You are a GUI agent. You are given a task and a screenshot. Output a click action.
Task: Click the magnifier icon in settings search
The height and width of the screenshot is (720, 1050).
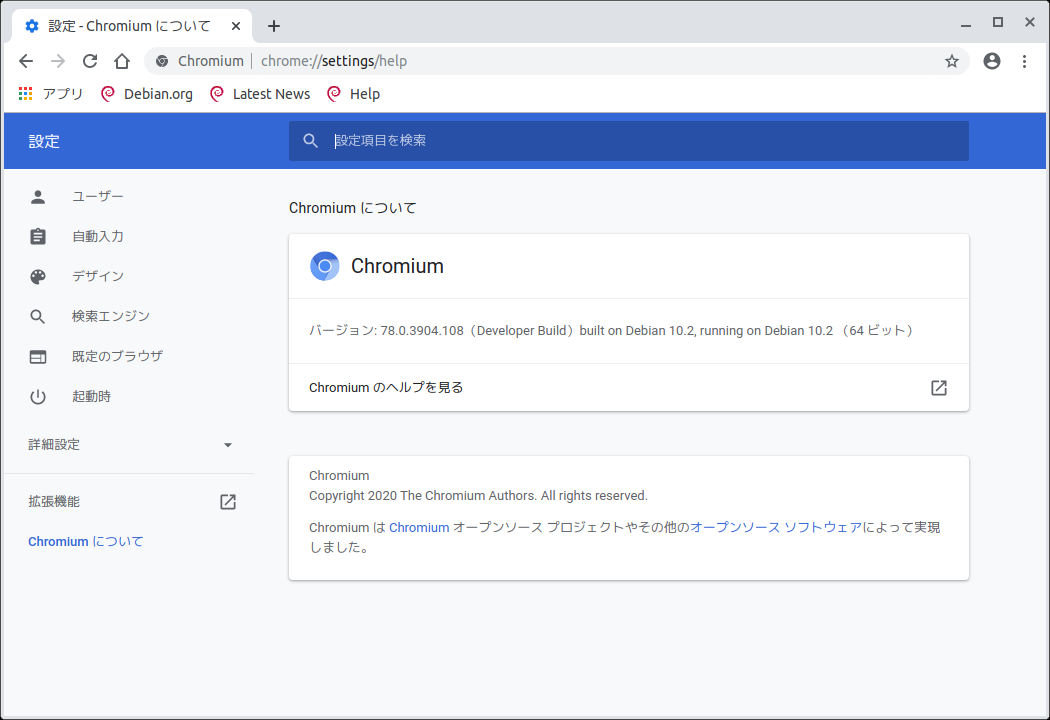310,141
